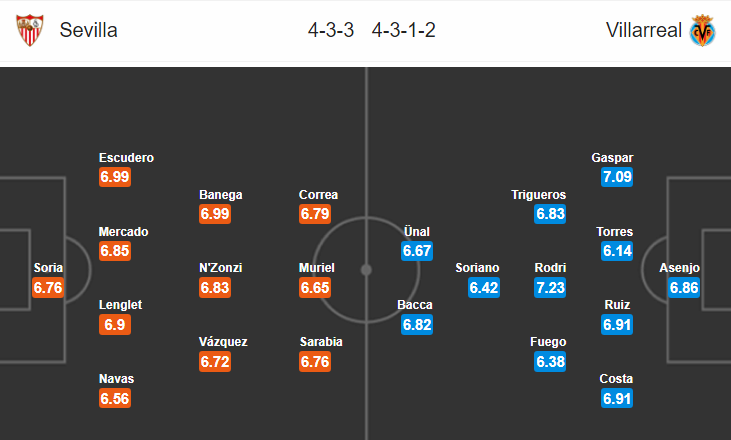Click player name Muriel
The width and height of the screenshot is (731, 440).
(x=317, y=268)
